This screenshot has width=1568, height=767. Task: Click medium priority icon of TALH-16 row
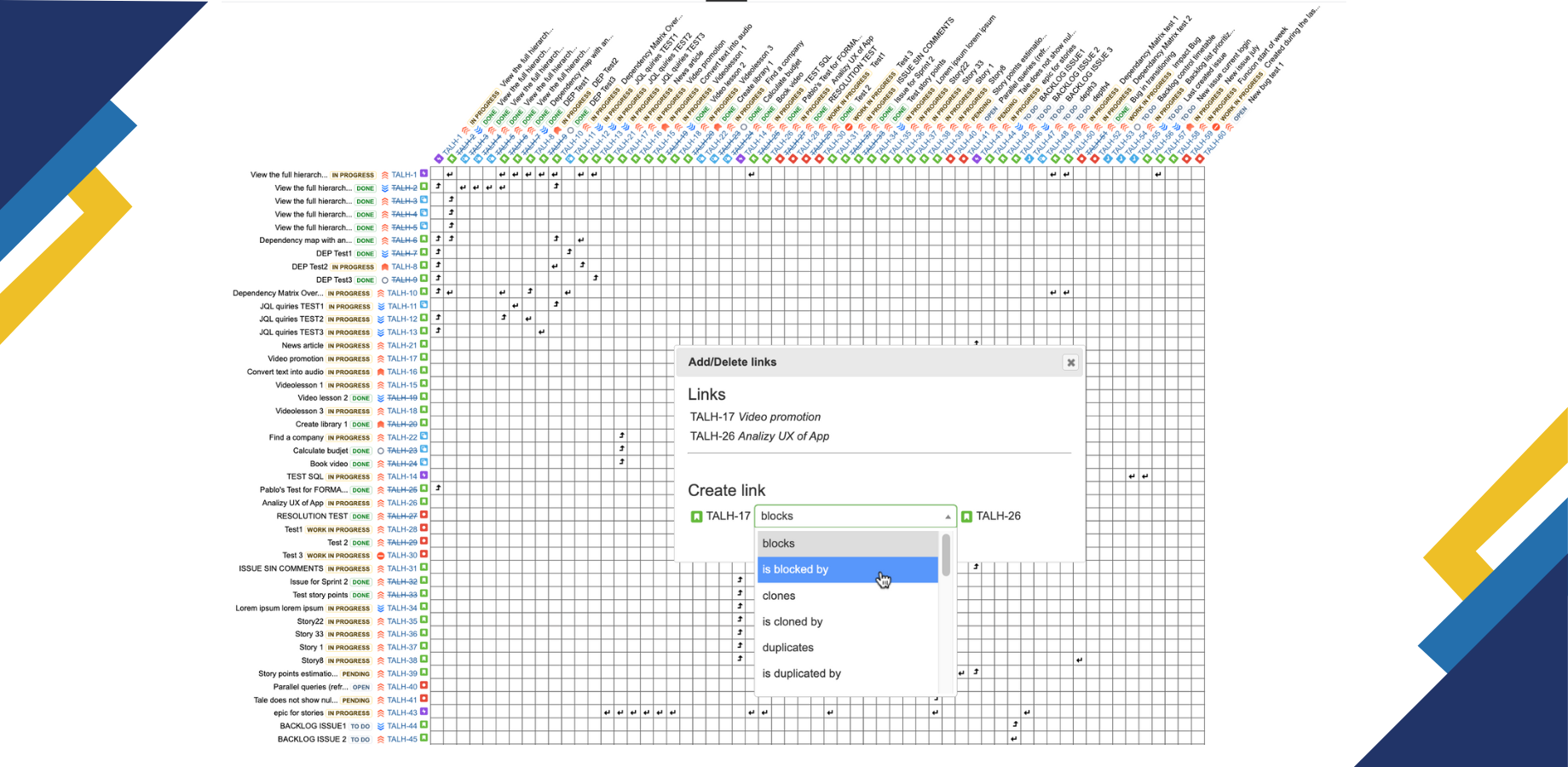380,372
